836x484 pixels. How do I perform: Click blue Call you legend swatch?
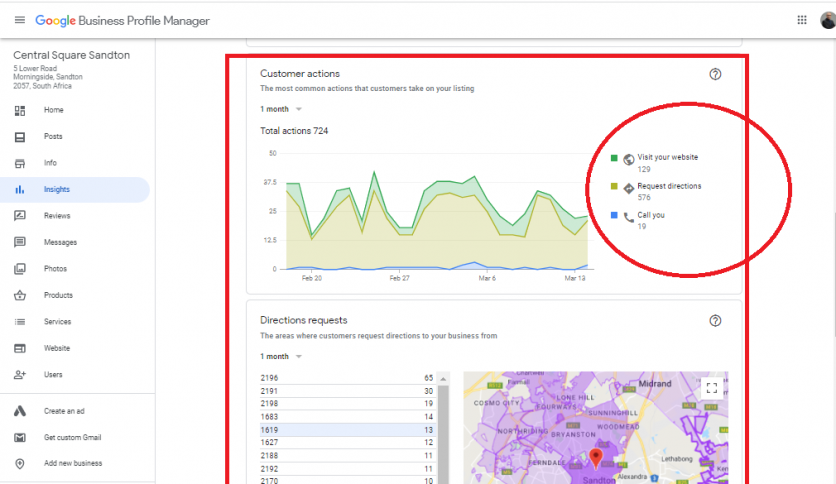click(614, 215)
